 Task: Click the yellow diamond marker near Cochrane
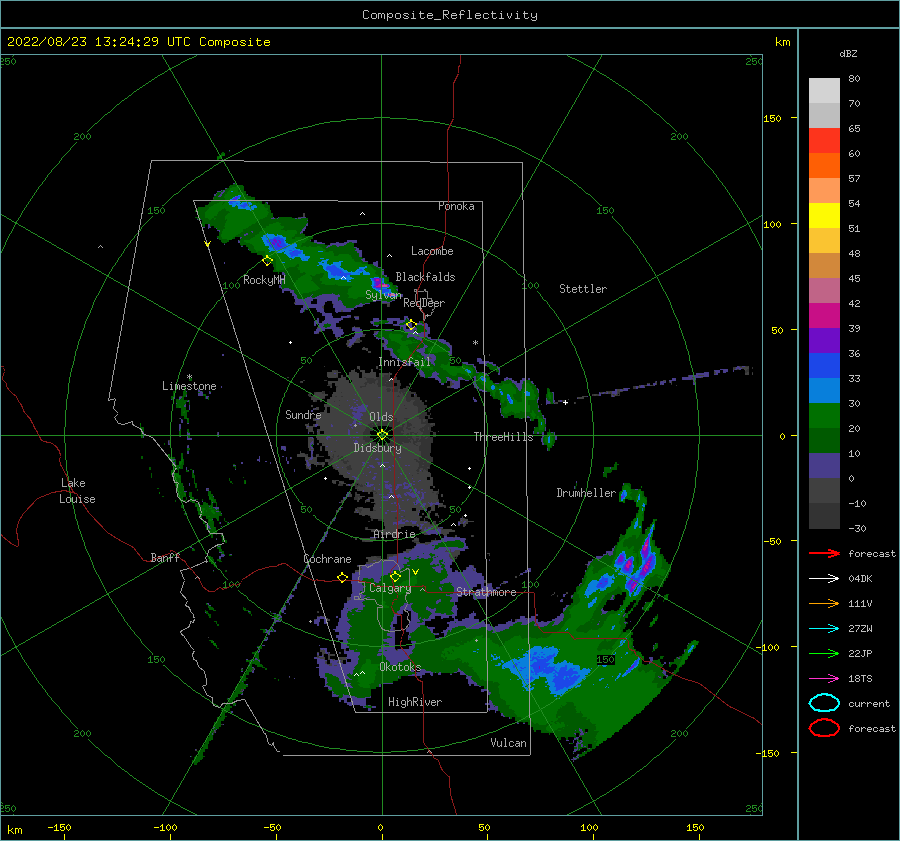[x=343, y=578]
